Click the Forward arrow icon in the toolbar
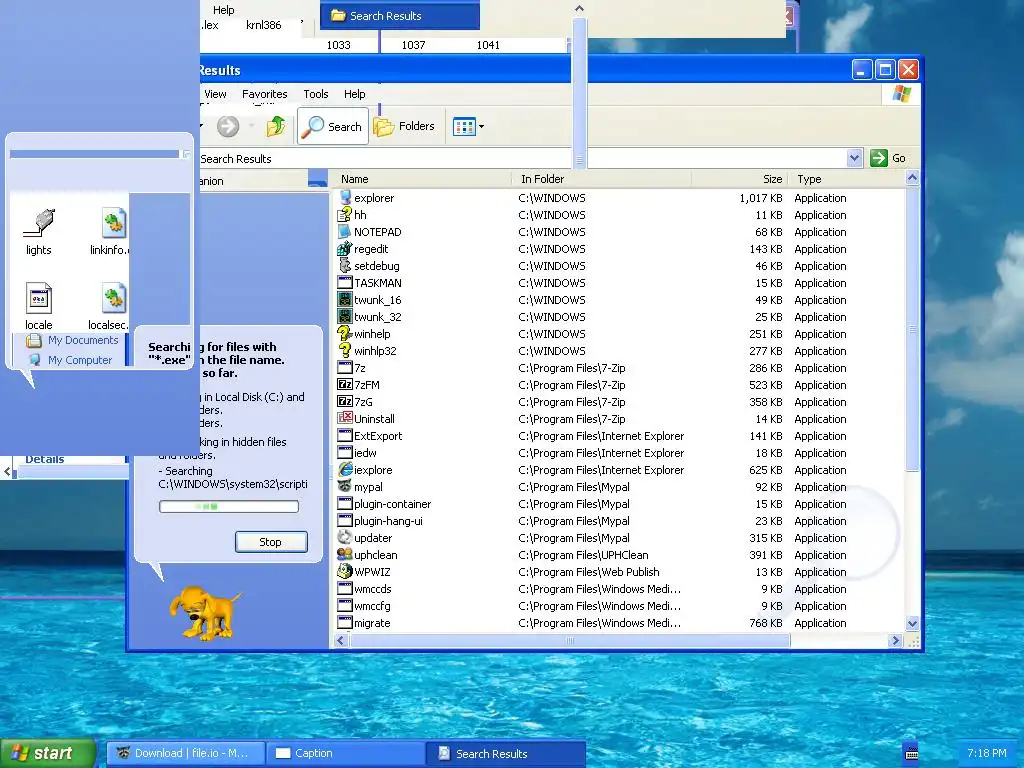This screenshot has height=768, width=1024. [228, 126]
